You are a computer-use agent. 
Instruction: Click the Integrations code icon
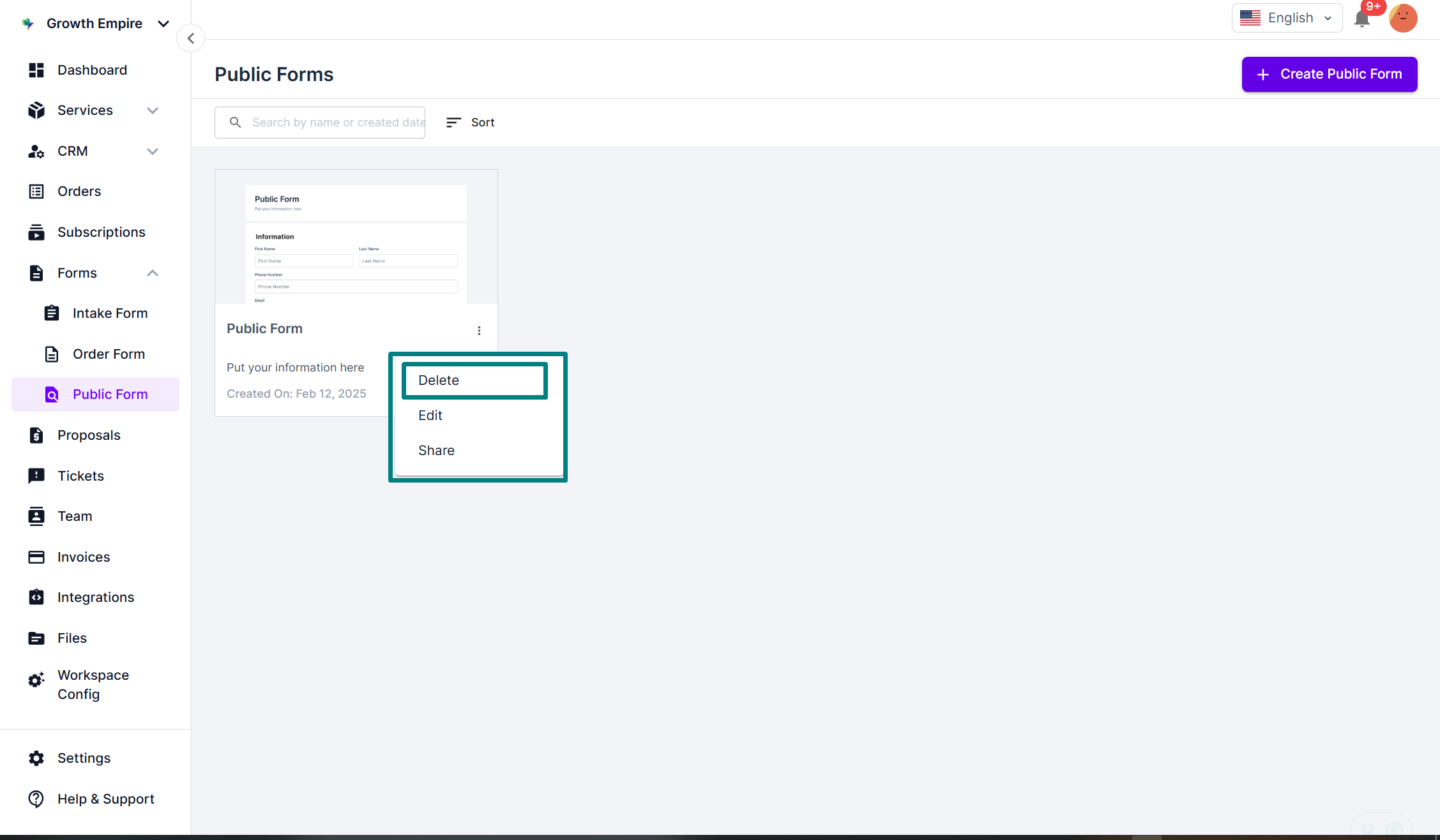point(36,597)
